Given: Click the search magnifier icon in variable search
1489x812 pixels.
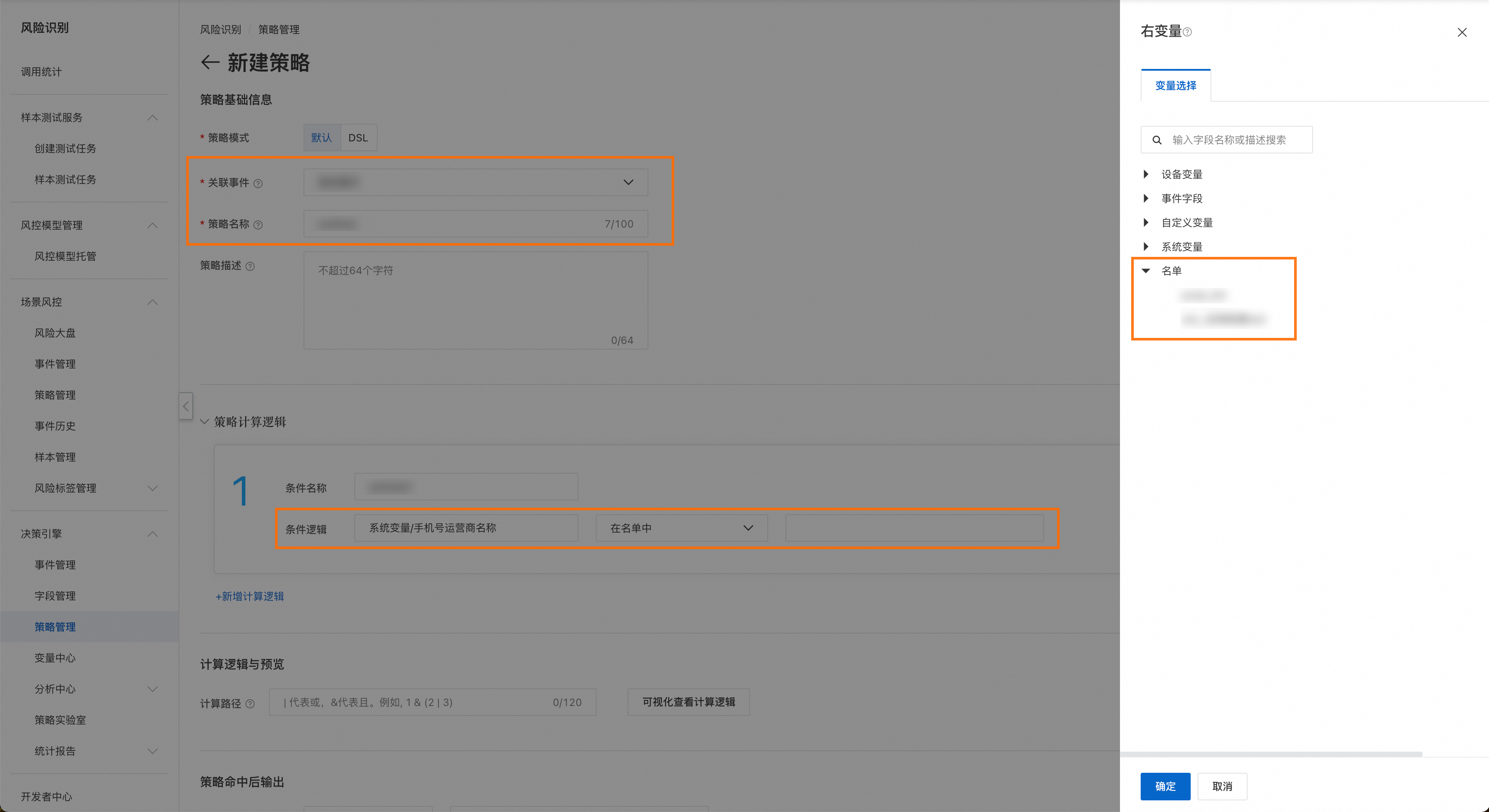Looking at the screenshot, I should coord(1157,140).
